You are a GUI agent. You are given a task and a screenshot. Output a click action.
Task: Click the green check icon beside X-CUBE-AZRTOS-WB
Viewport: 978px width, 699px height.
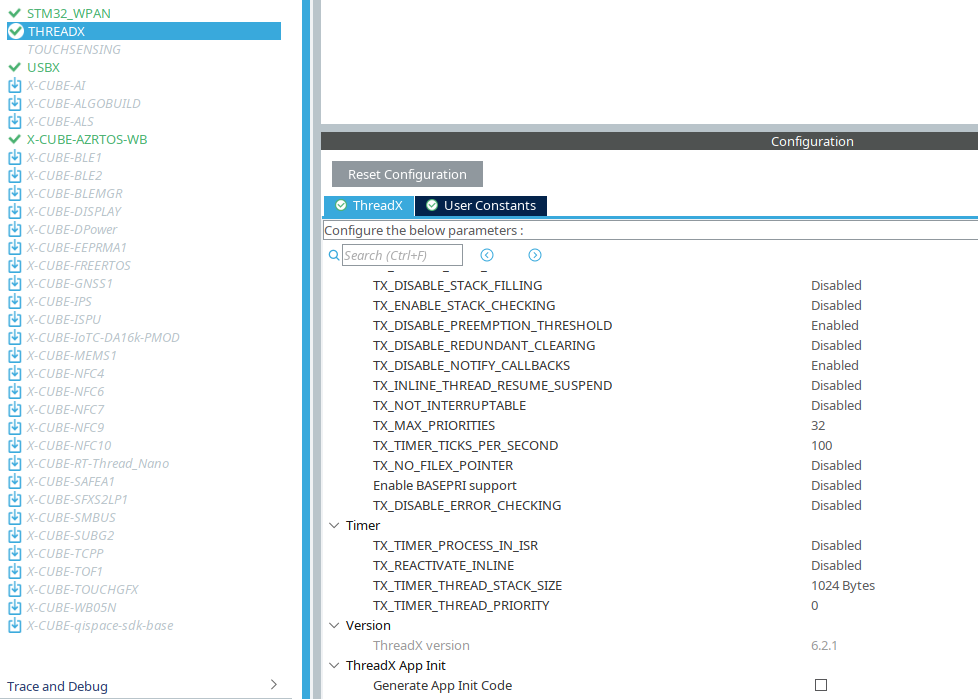click(15, 140)
